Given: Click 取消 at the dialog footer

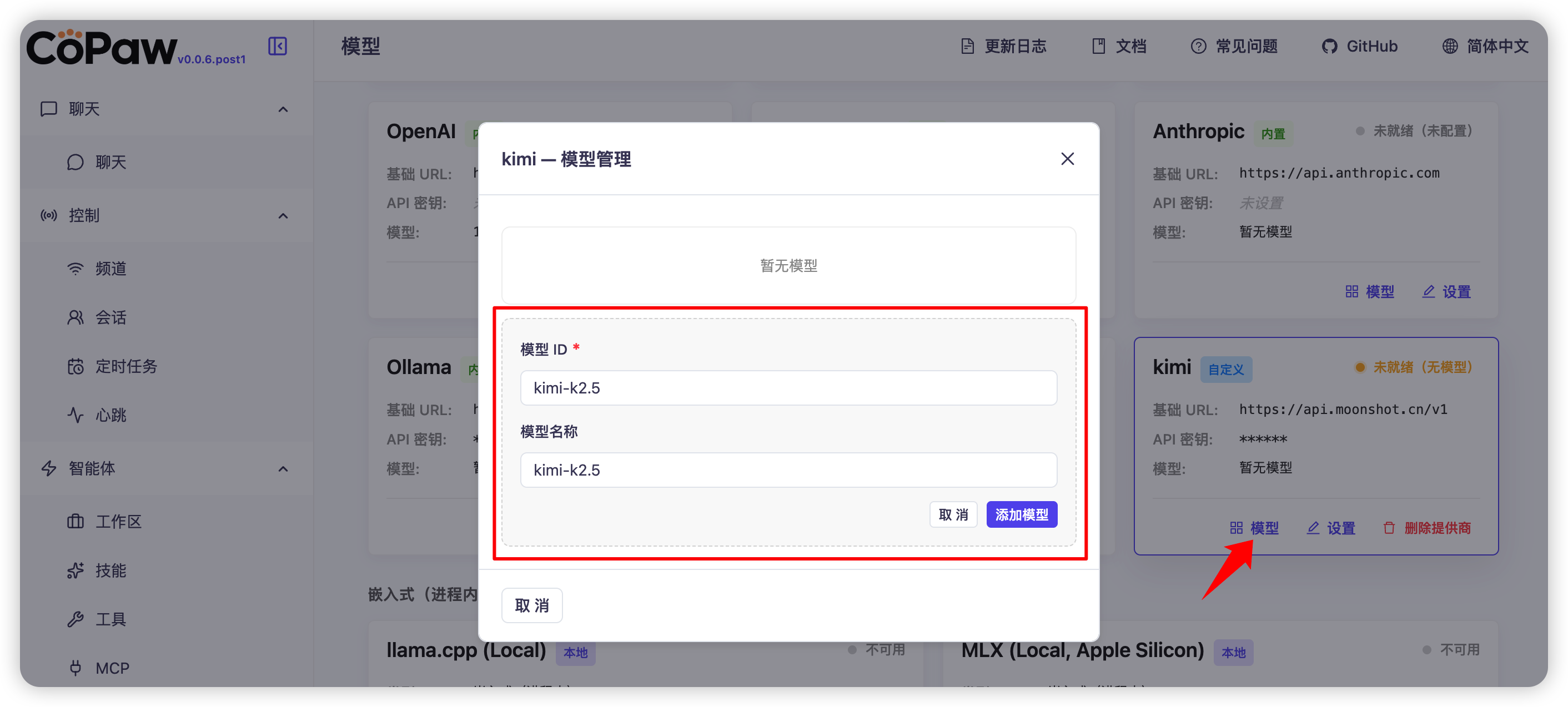Looking at the screenshot, I should pos(531,605).
